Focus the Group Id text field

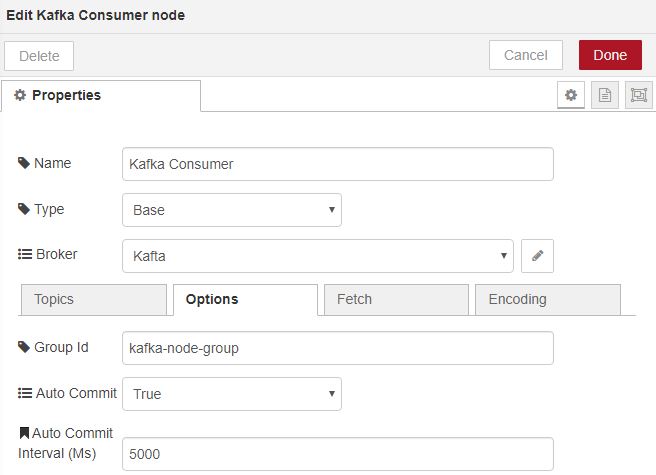pos(337,348)
